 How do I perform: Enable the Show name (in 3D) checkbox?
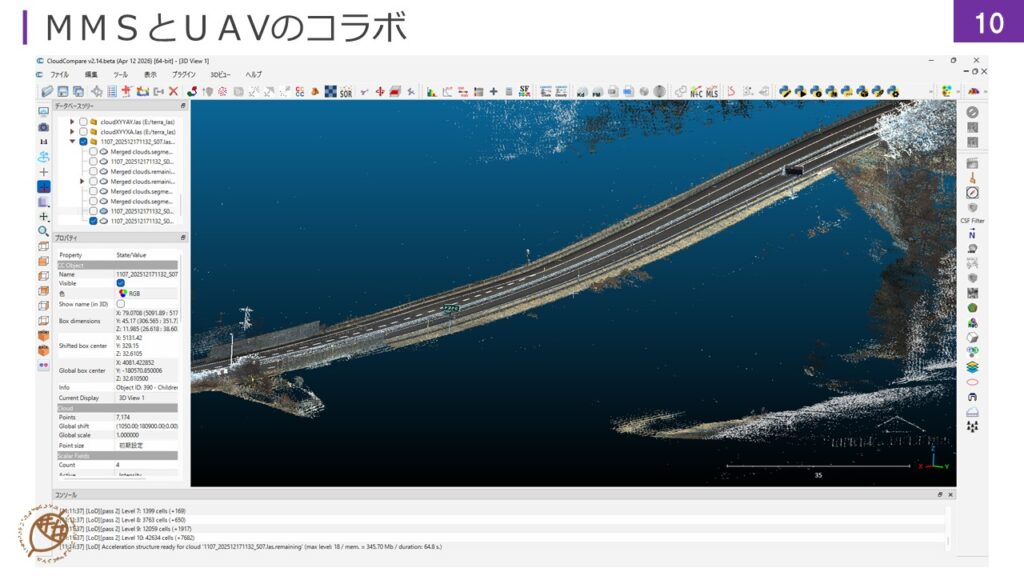tap(121, 304)
